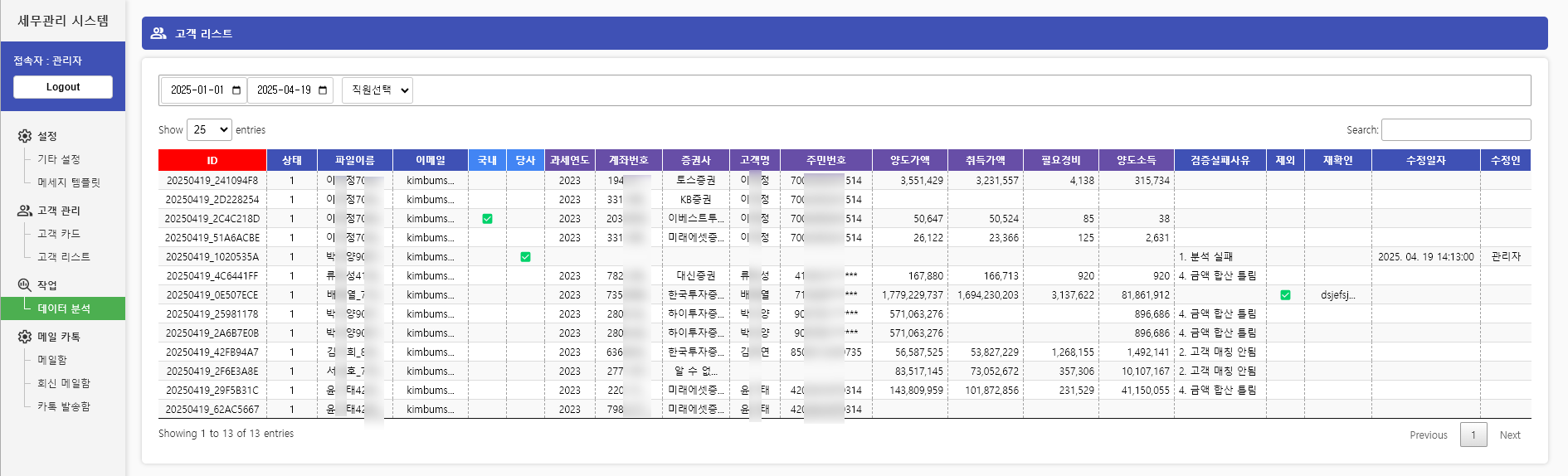
Task: Click ID cell 20250419_4C6441FF
Action: point(212,276)
